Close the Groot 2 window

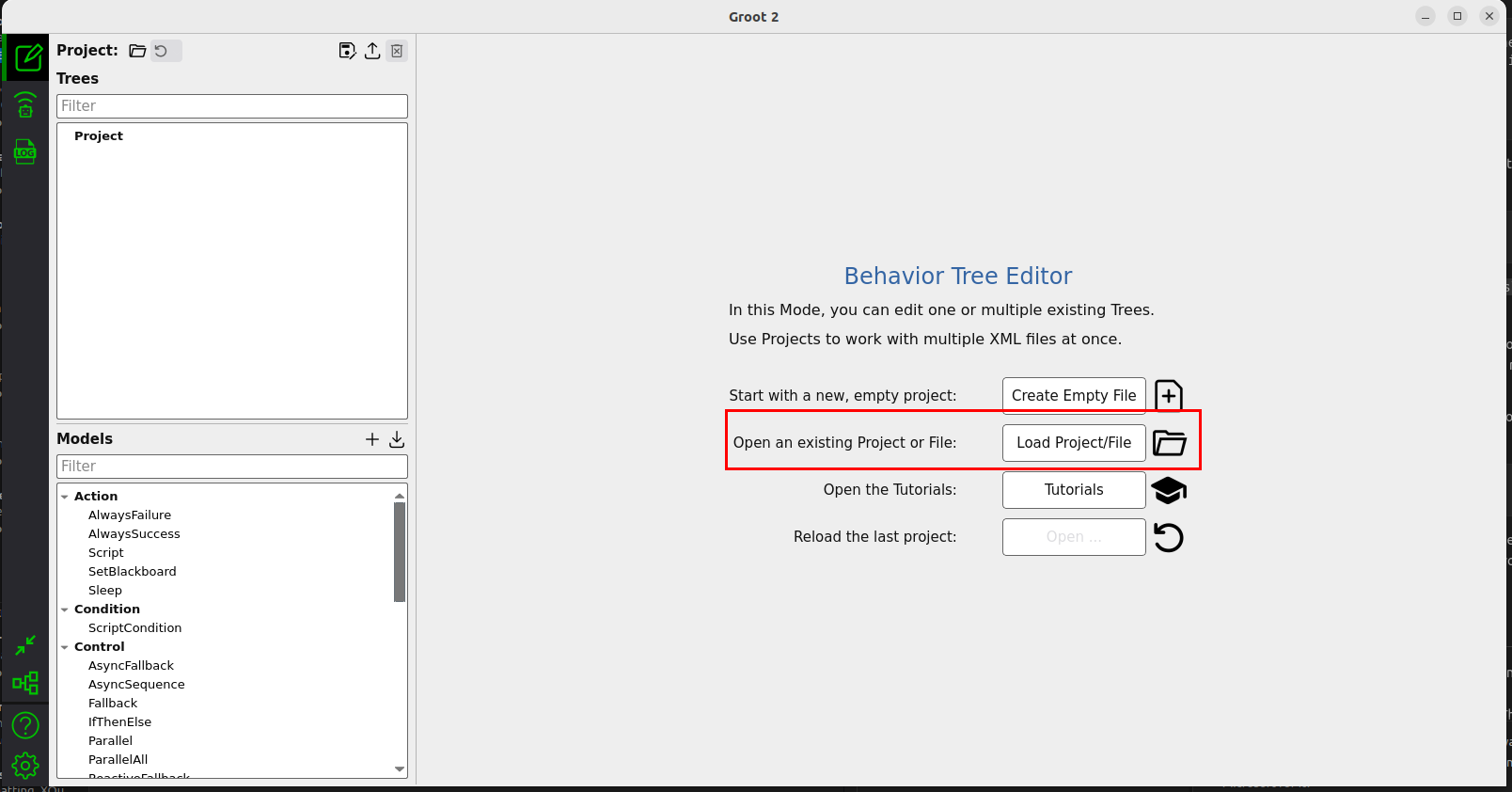click(1489, 16)
